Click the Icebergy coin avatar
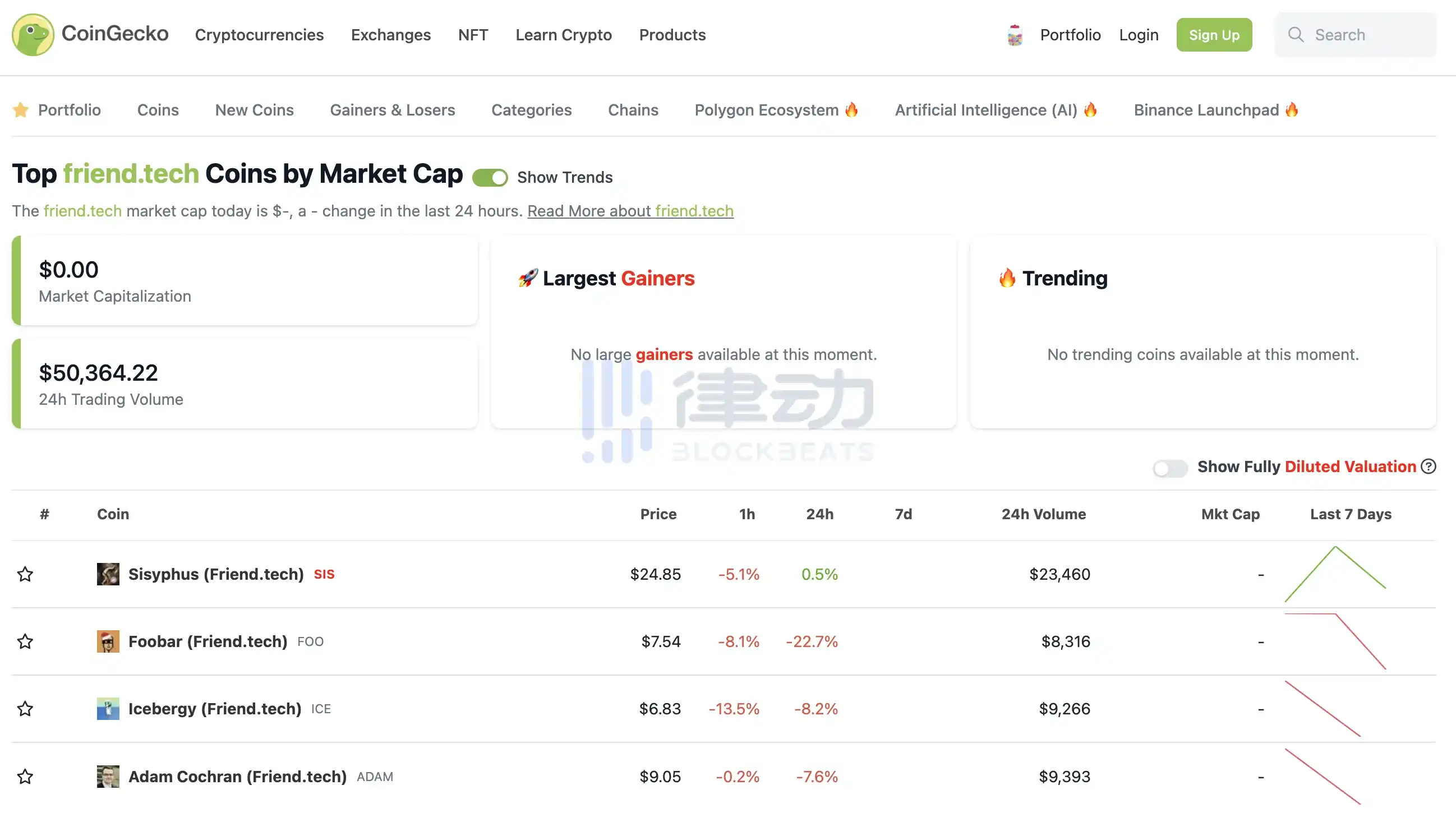 pyautogui.click(x=108, y=708)
